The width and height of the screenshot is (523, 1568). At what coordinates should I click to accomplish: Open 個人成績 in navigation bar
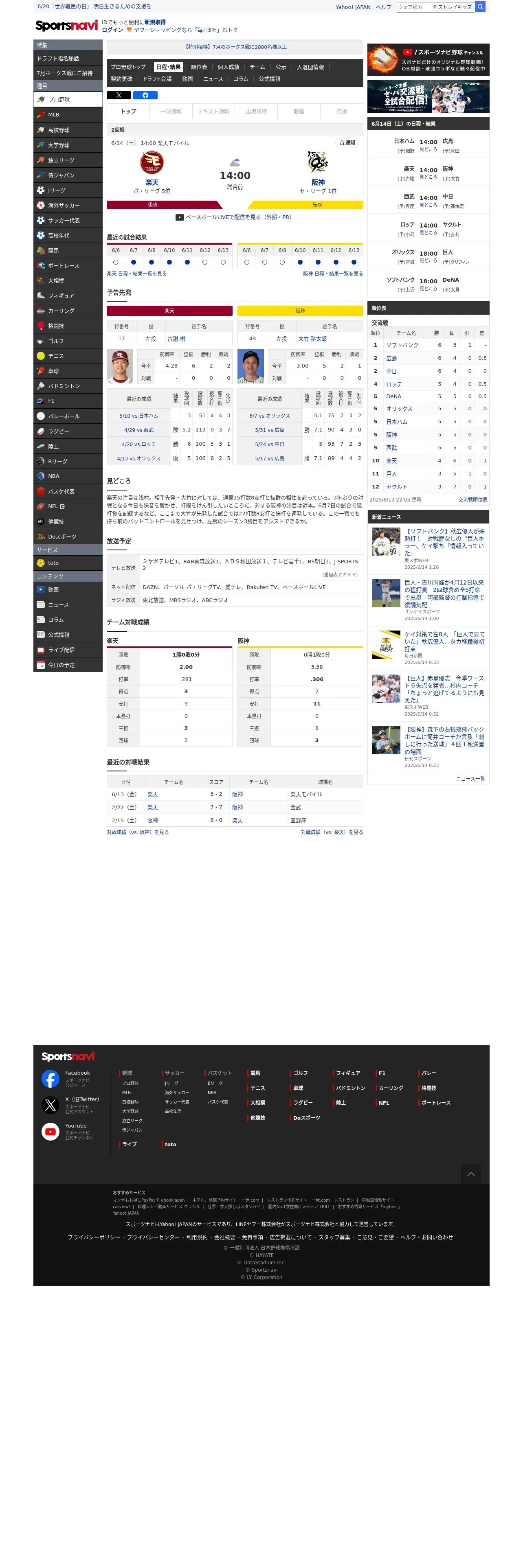(x=229, y=67)
